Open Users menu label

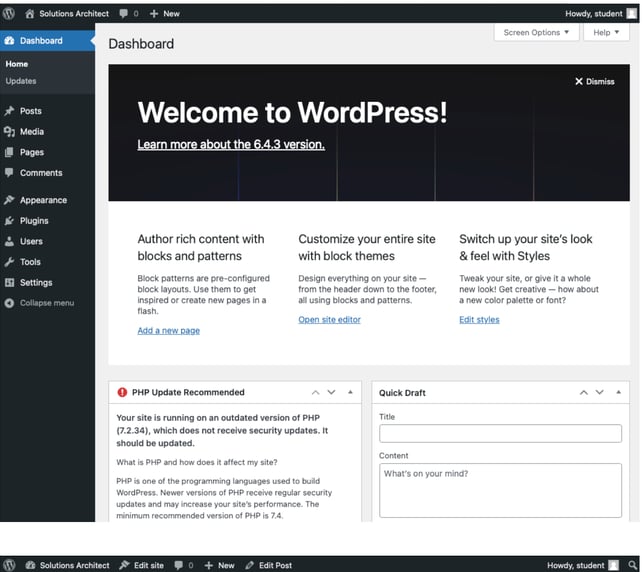coord(31,241)
